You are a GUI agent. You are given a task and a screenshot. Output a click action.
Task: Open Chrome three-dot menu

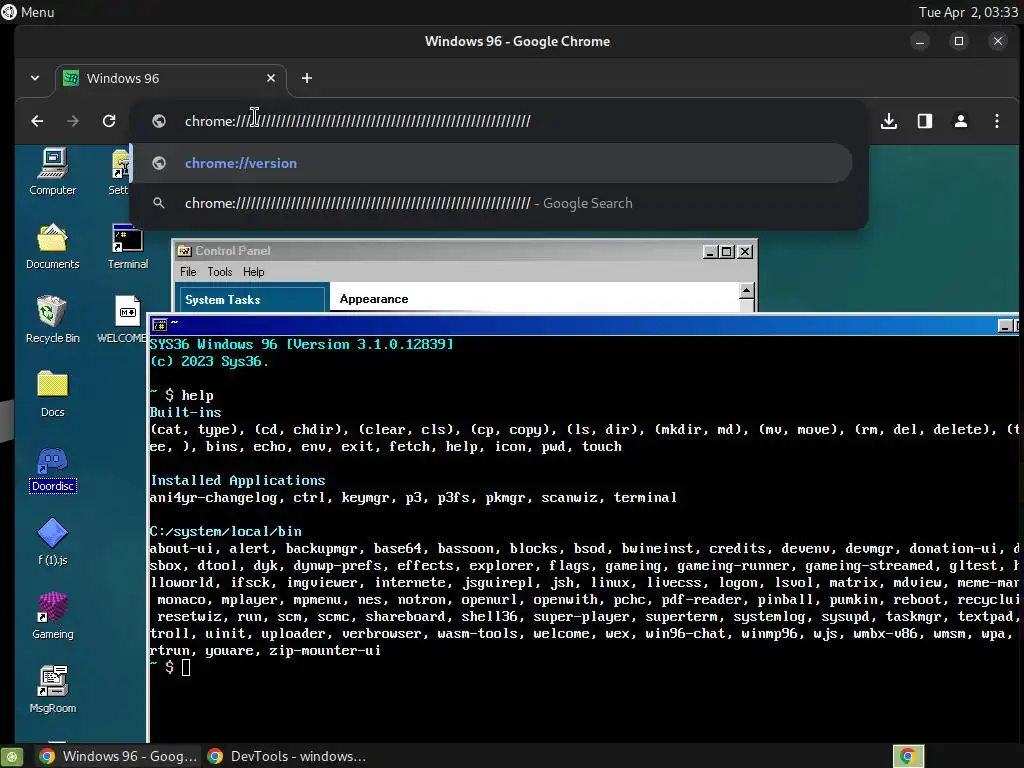(997, 121)
